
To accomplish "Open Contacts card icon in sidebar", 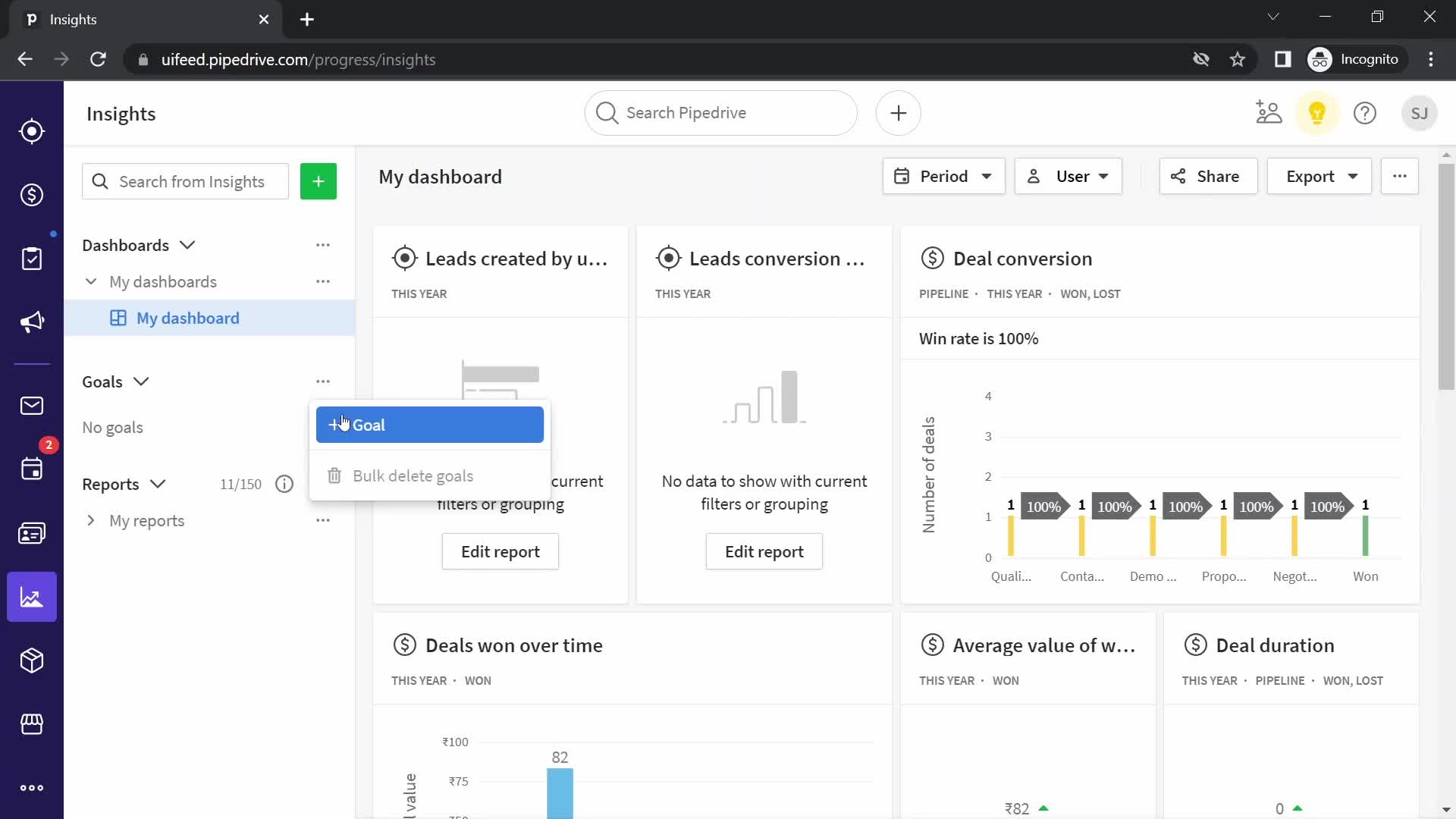I will pyautogui.click(x=32, y=533).
